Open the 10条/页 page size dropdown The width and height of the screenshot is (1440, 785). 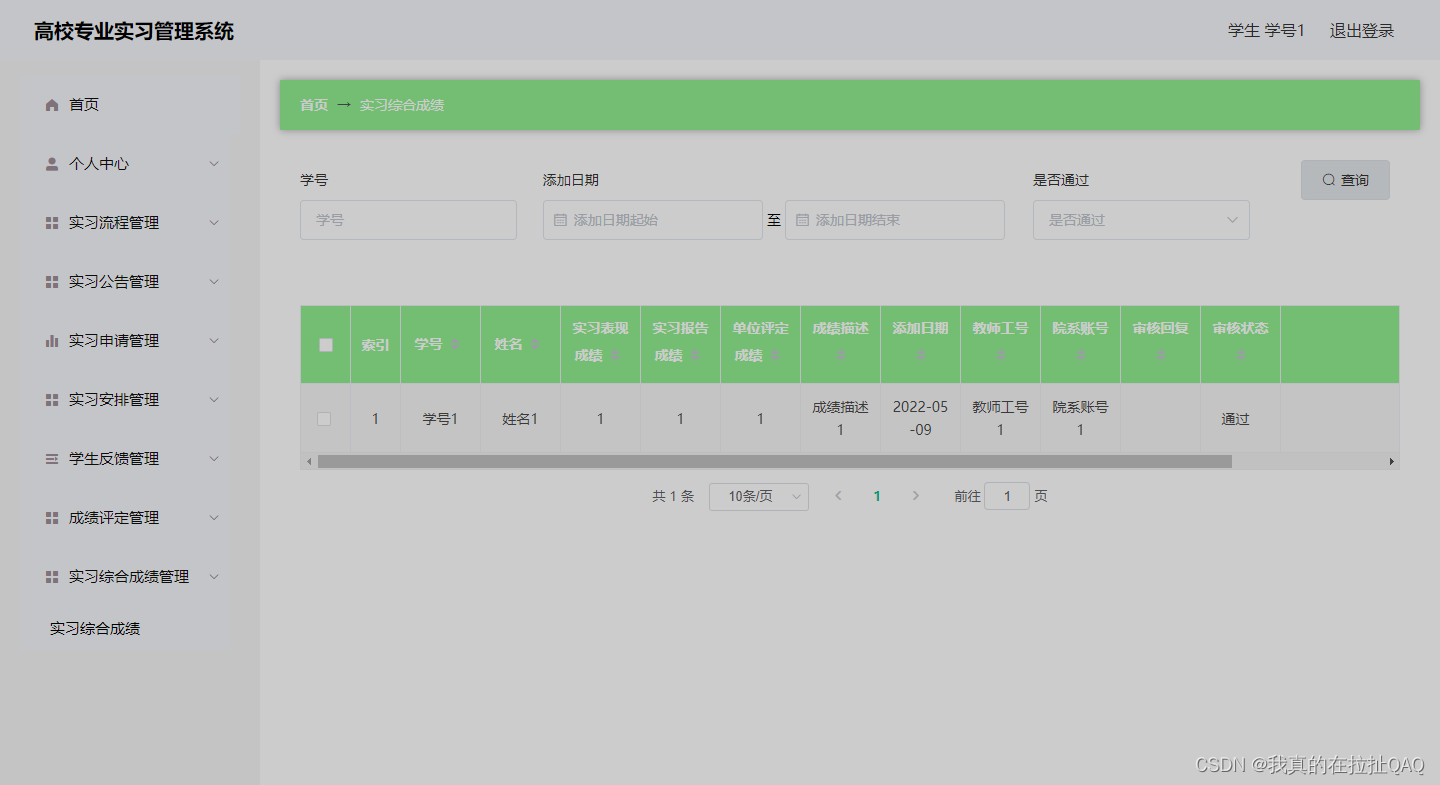[x=758, y=496]
